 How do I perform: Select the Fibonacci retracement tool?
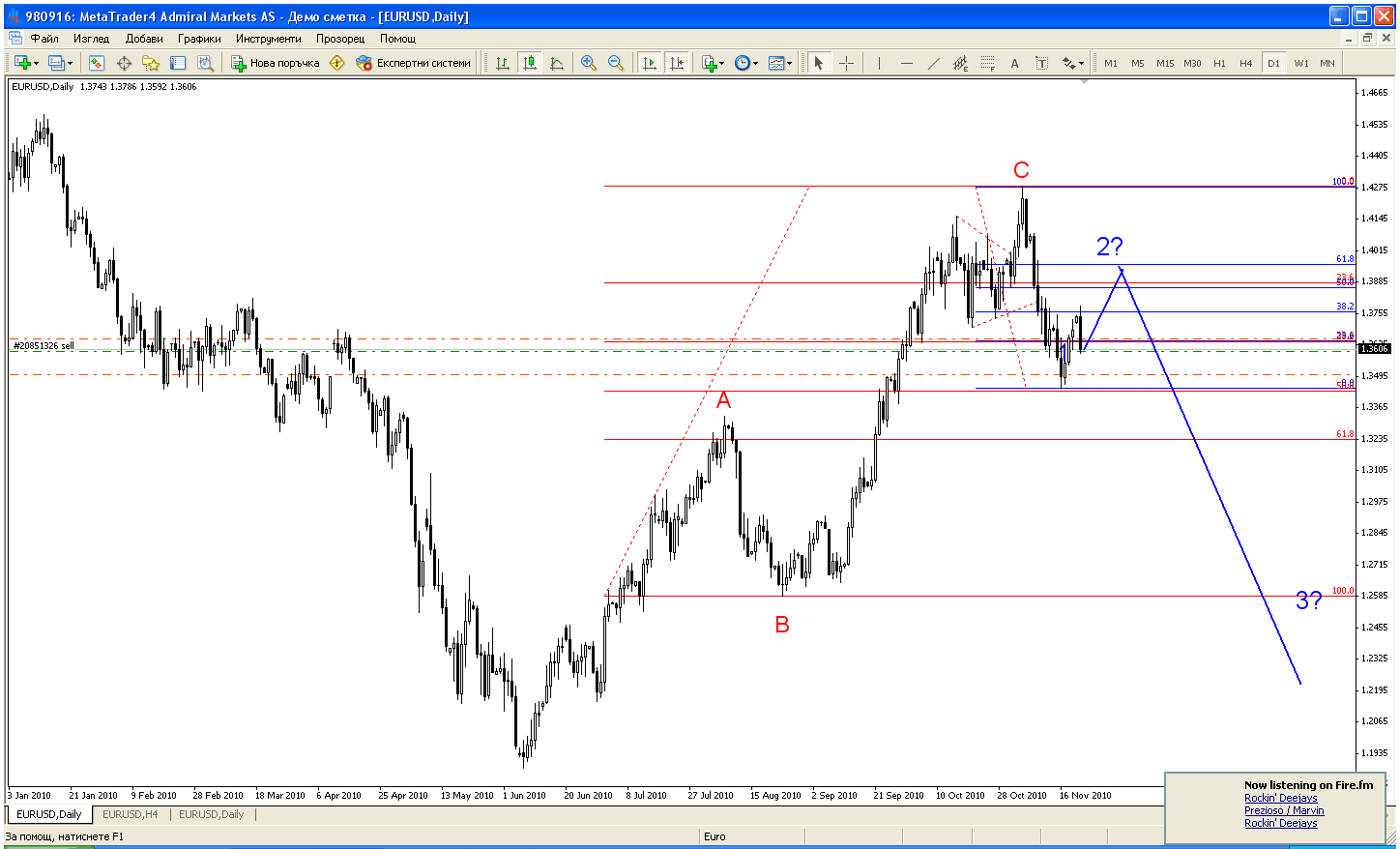[987, 63]
